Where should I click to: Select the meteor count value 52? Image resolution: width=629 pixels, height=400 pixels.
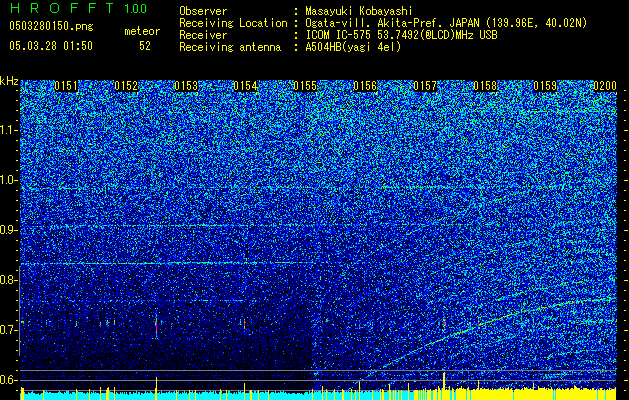tap(145, 46)
